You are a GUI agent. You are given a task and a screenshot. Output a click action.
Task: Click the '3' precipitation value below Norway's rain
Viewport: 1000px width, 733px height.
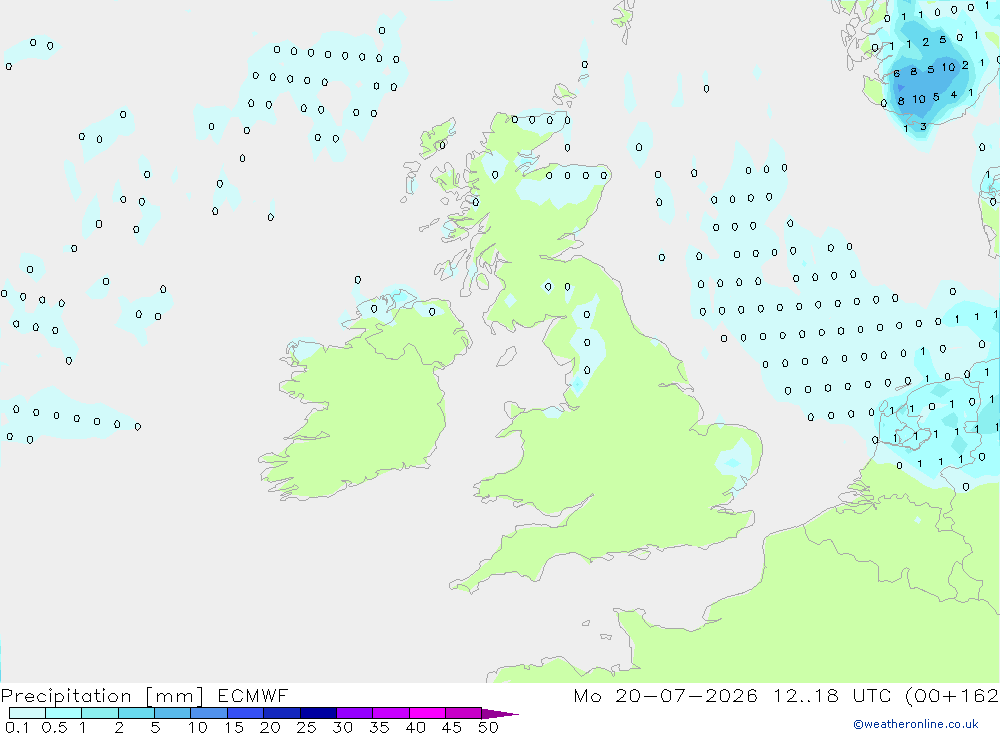923,127
